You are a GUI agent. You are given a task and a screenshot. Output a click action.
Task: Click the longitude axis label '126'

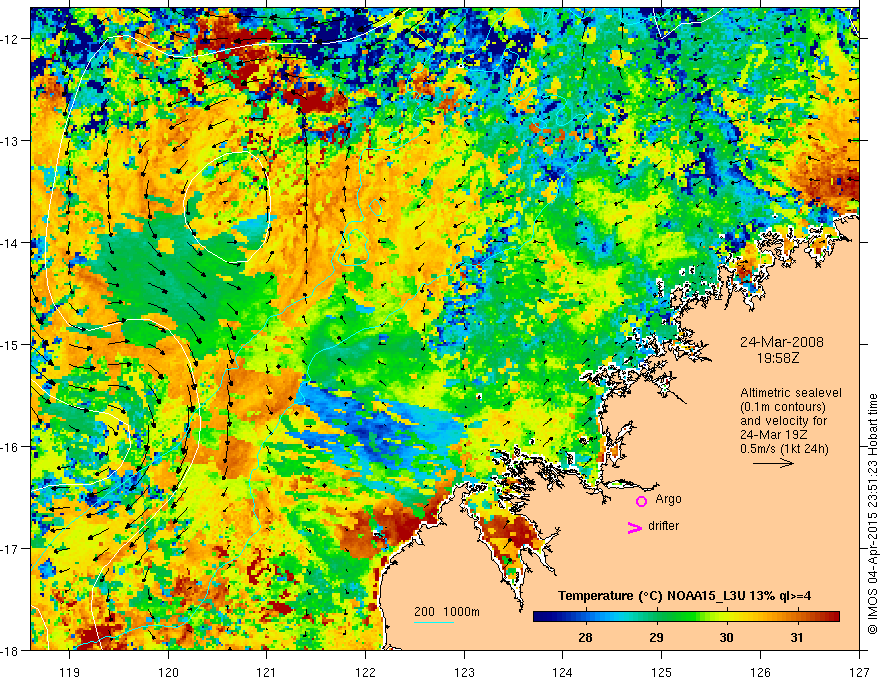coord(760,672)
